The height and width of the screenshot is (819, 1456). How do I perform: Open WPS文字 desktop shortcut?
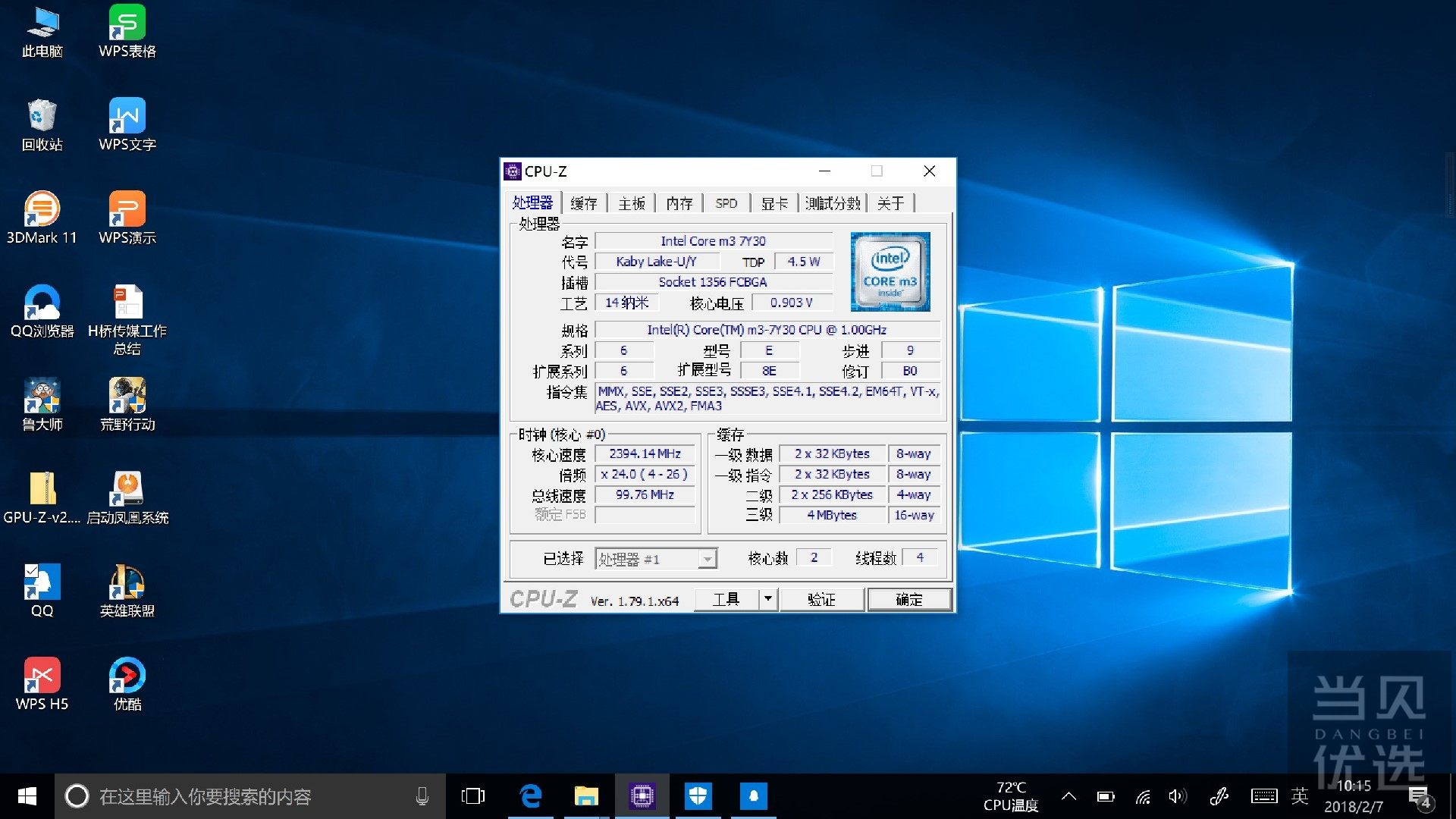point(127,125)
